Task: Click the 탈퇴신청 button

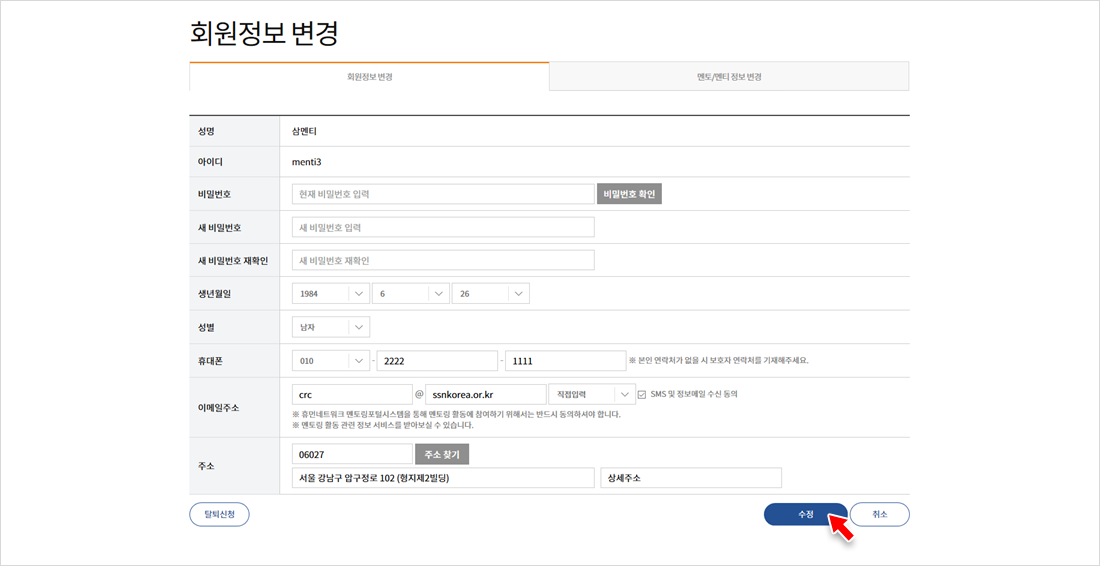Action: coord(219,514)
